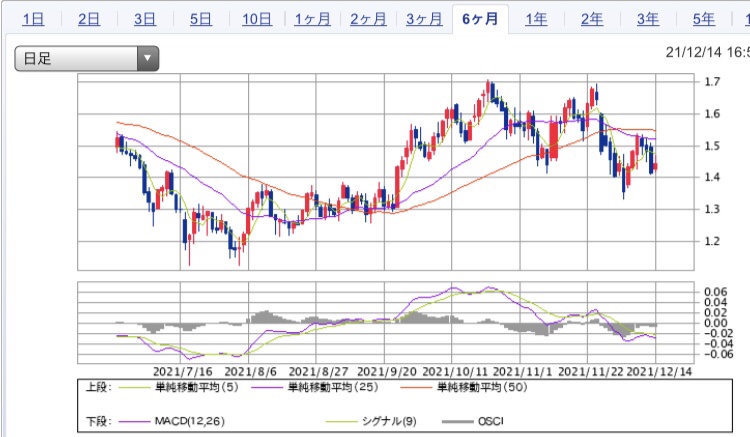This screenshot has width=750, height=437.
Task: Switch to the 1年 period tab
Action: [536, 18]
